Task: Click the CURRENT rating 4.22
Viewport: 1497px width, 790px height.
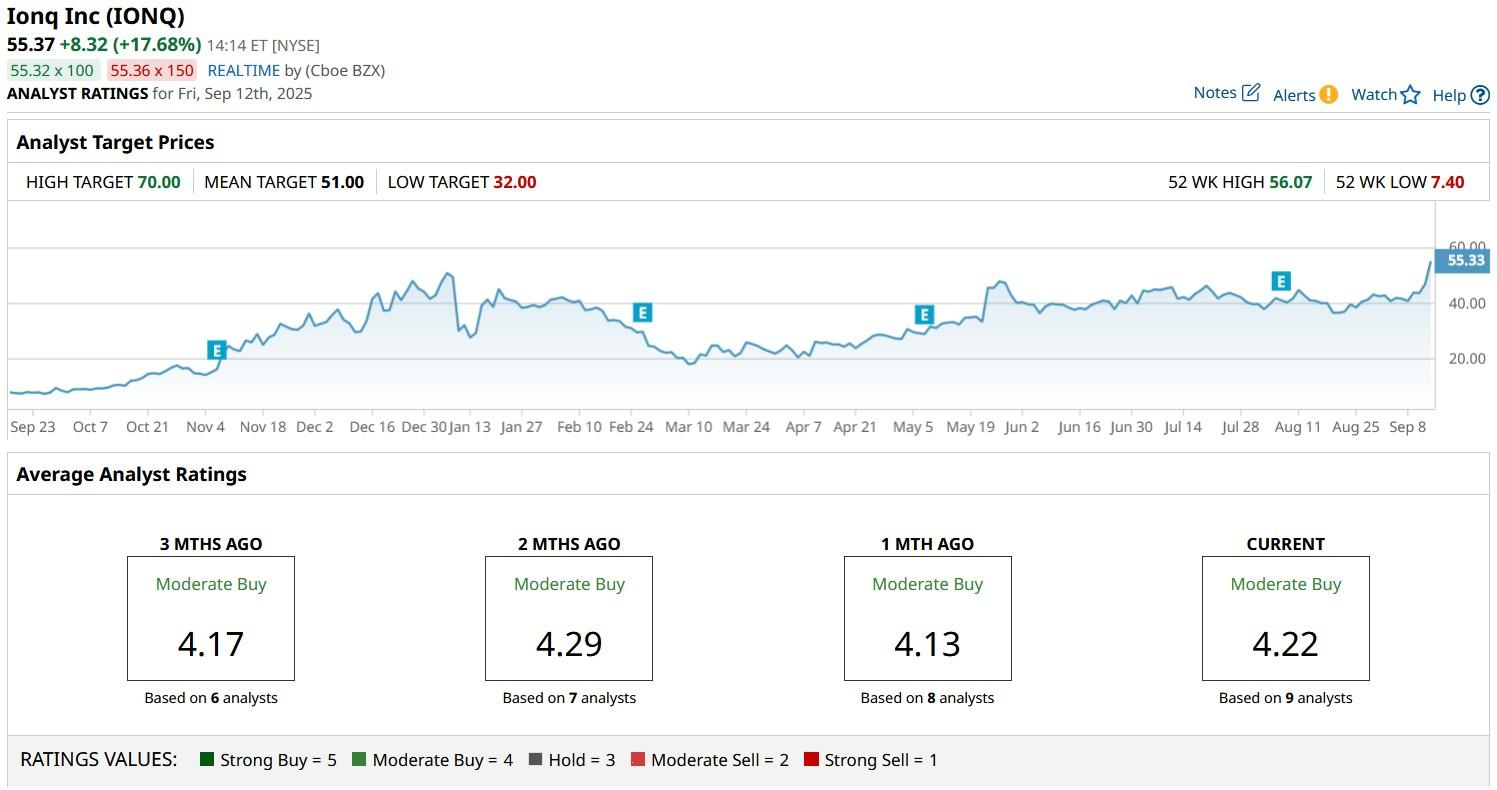Action: 1285,643
